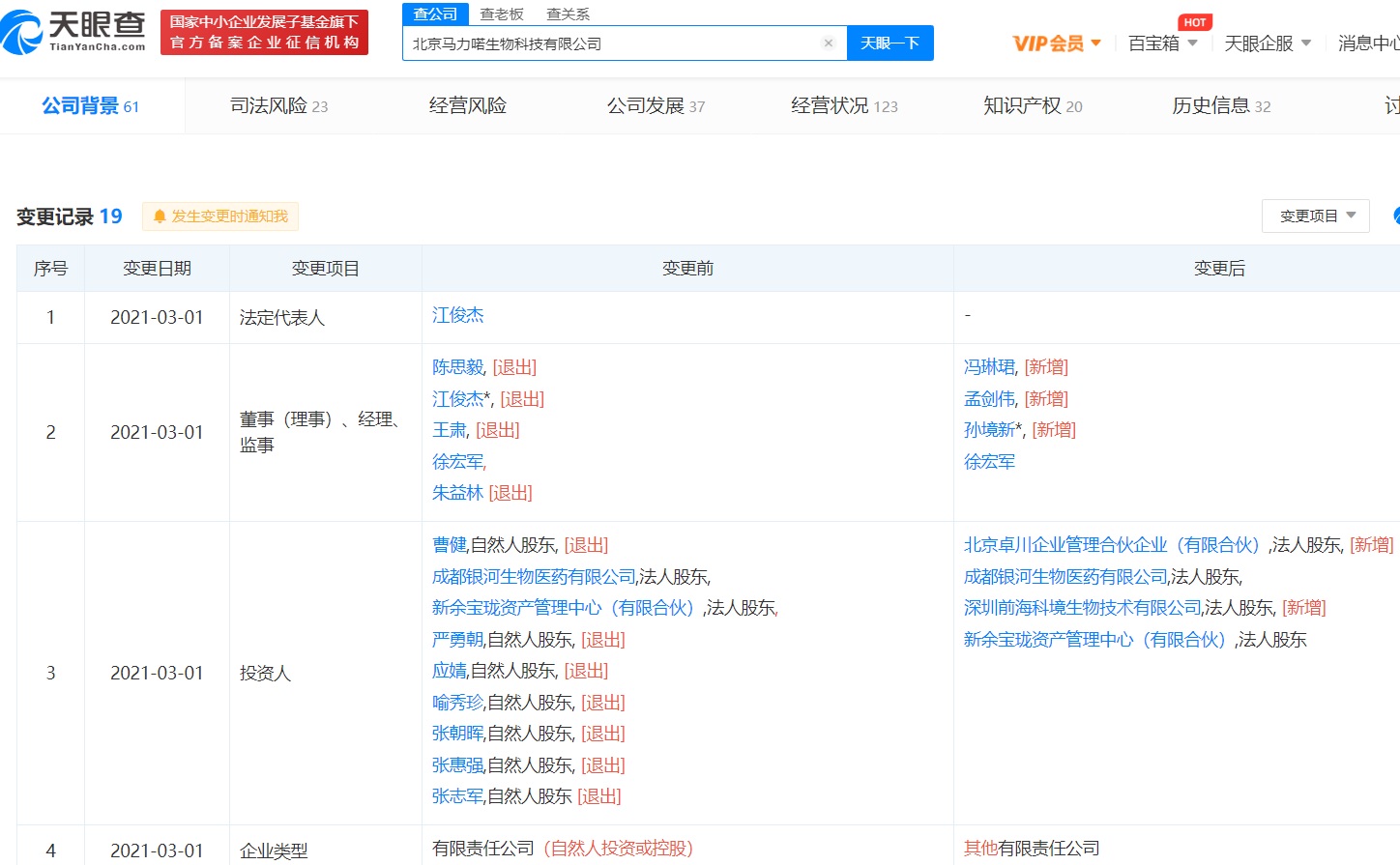Open 王肃 person link
The width and height of the screenshot is (1400, 865).
coord(450,430)
